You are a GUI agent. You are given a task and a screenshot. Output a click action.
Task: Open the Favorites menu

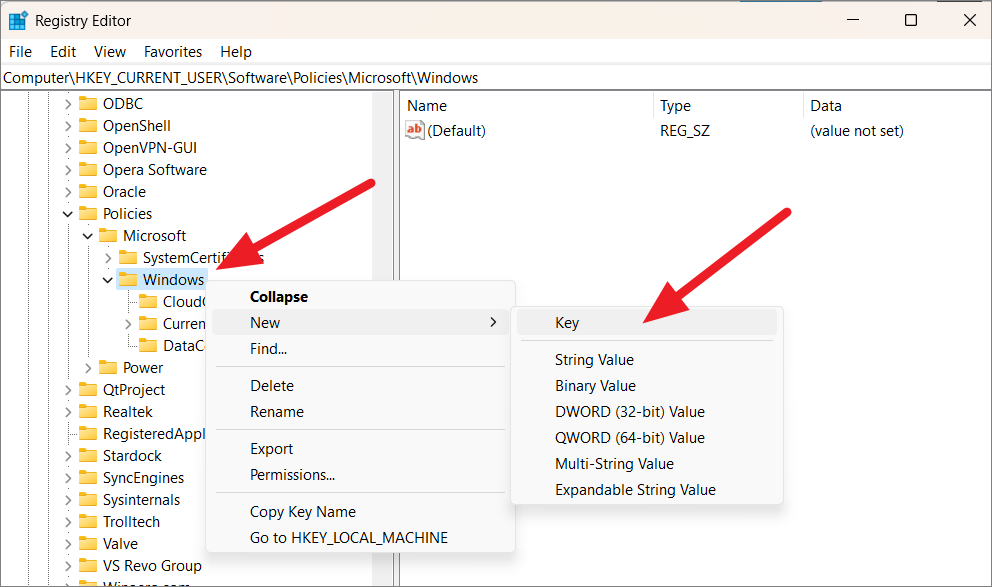(x=172, y=52)
